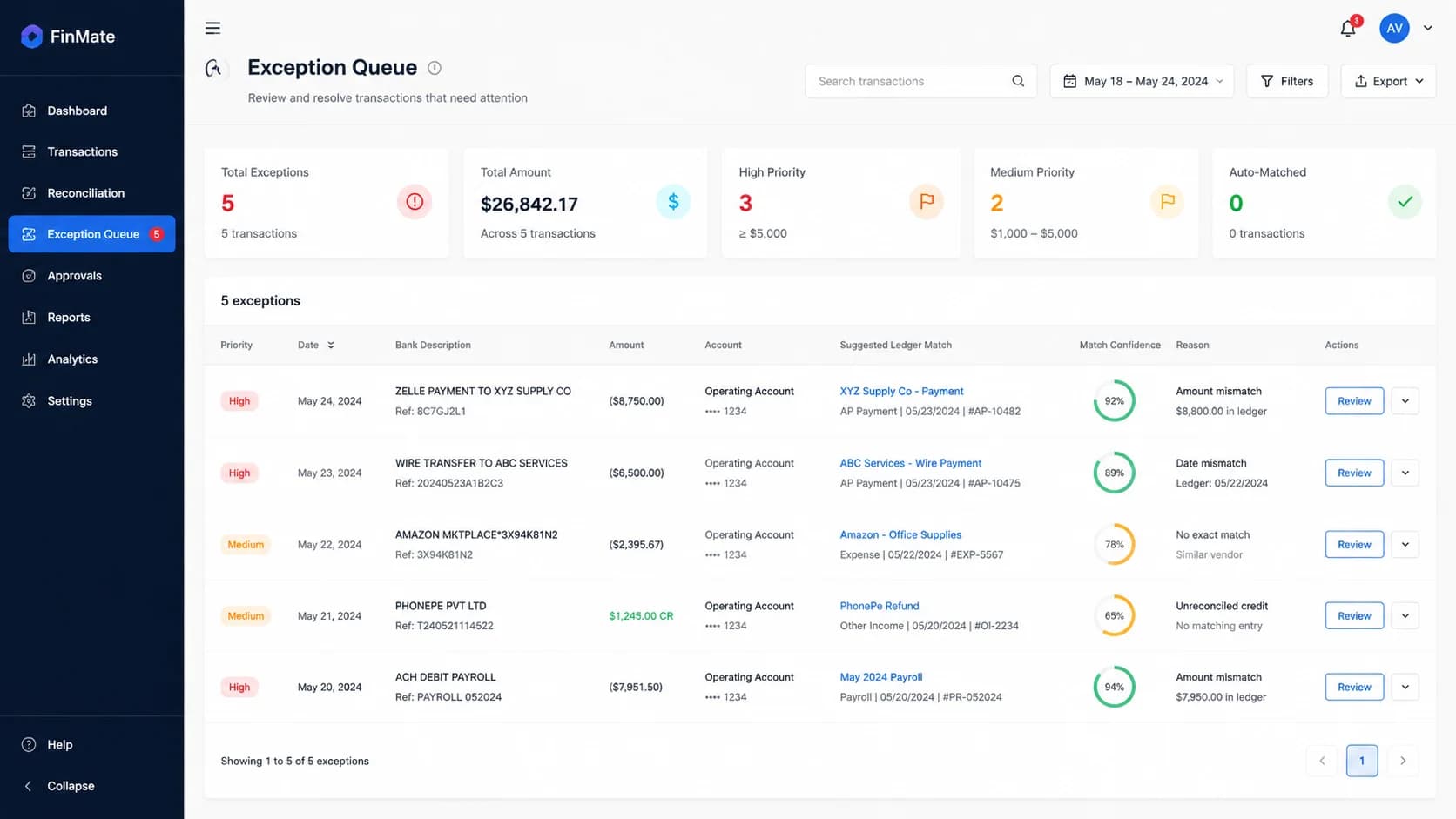Click the search magnifier icon
The height and width of the screenshot is (819, 1456).
[1018, 81]
